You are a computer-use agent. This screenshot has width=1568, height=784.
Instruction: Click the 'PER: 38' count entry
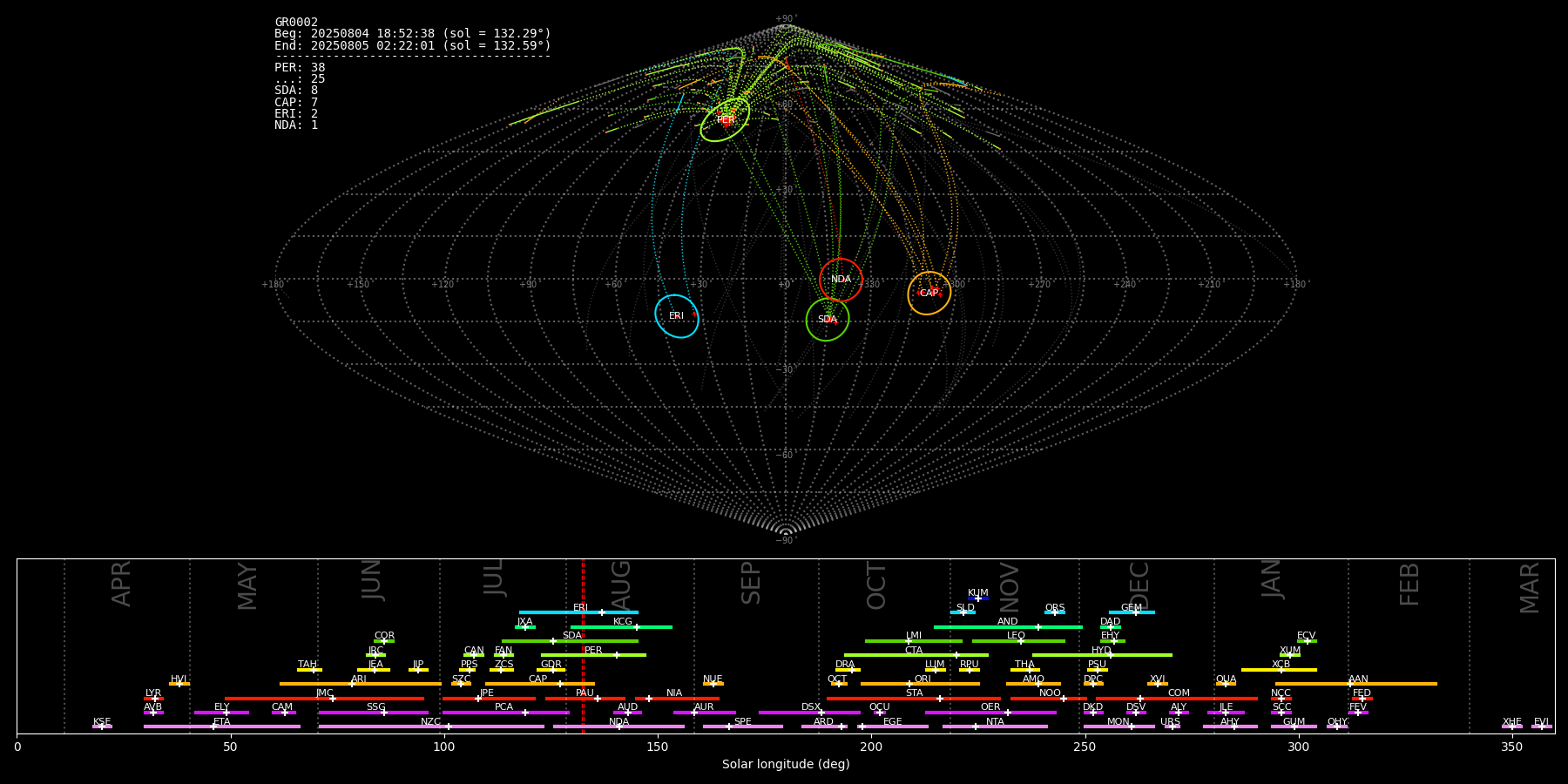(300, 68)
